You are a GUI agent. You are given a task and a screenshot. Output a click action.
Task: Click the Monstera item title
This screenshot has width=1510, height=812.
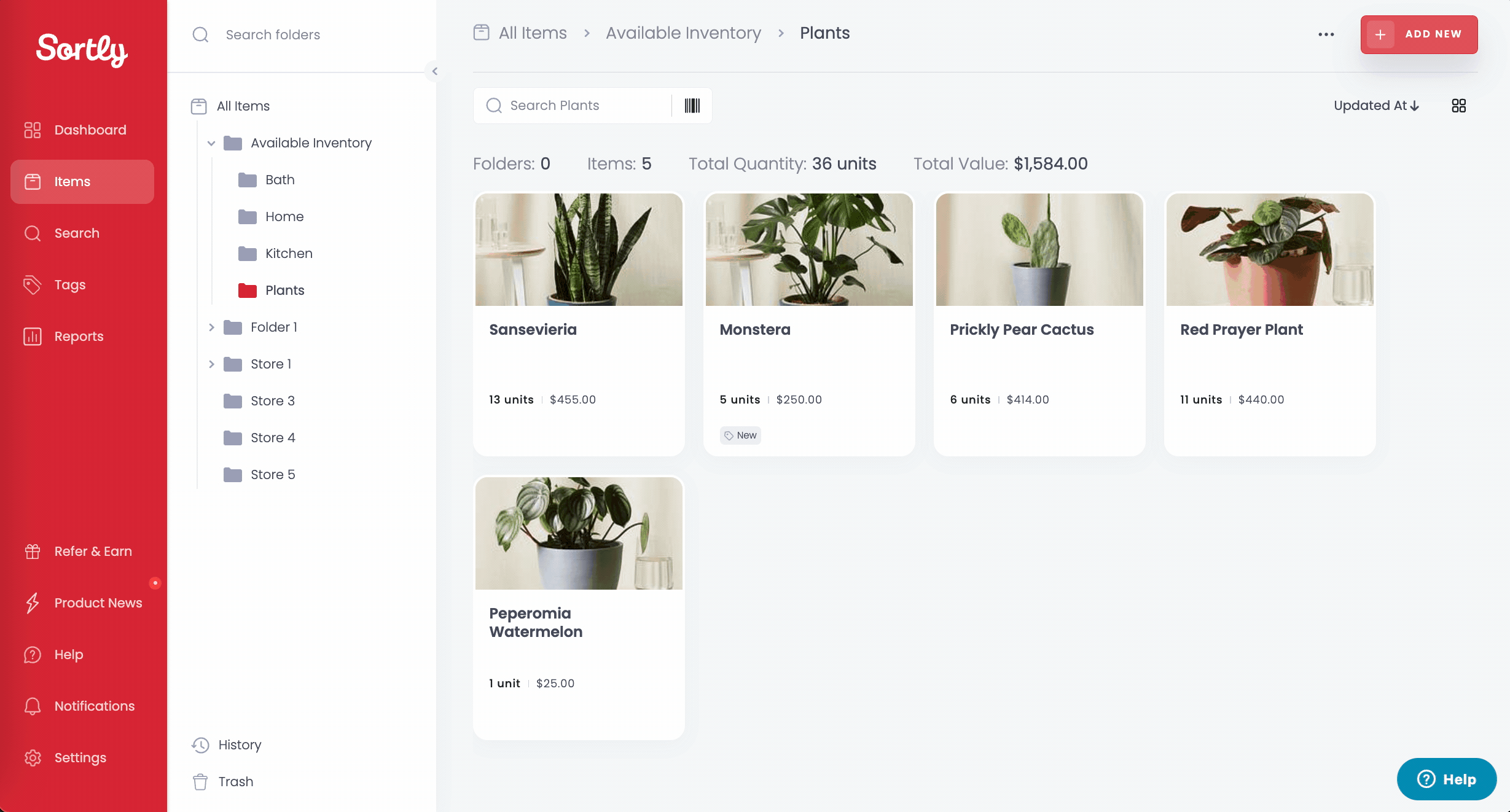point(754,330)
